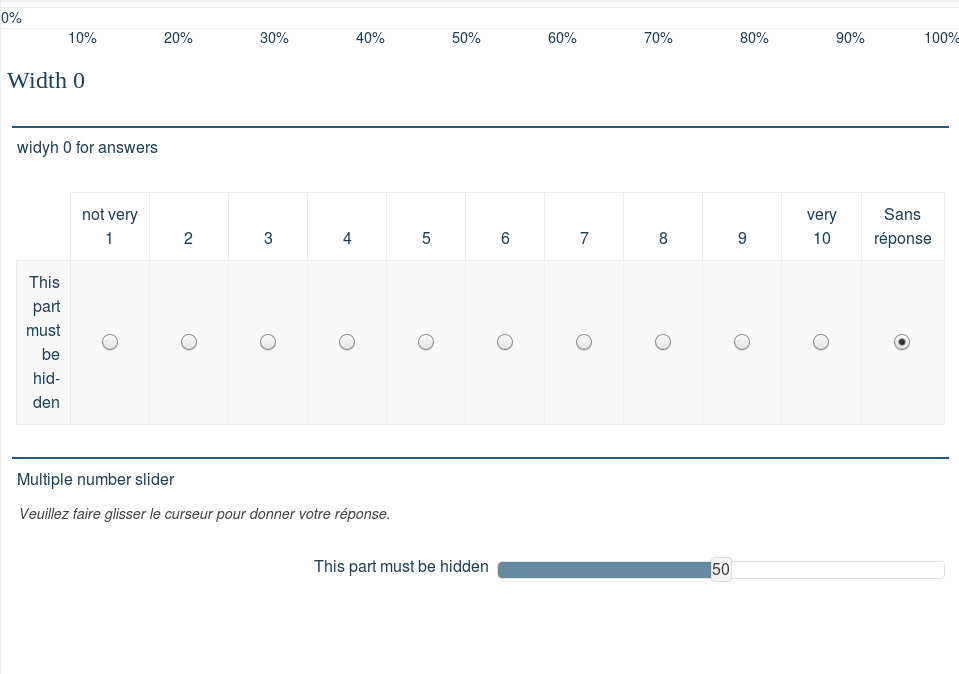Select radio button under column 6

[505, 342]
